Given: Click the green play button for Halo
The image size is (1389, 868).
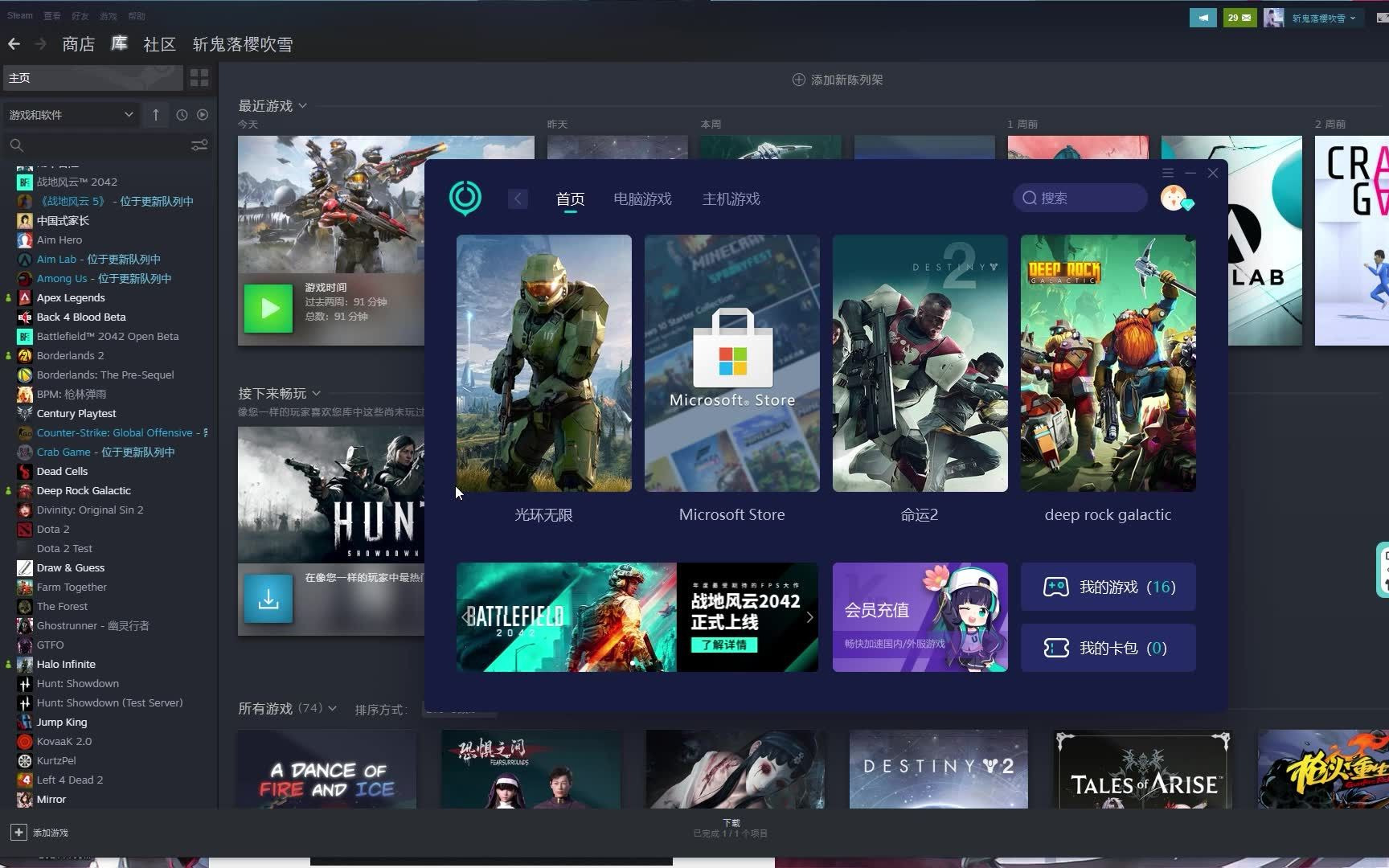Looking at the screenshot, I should point(268,308).
